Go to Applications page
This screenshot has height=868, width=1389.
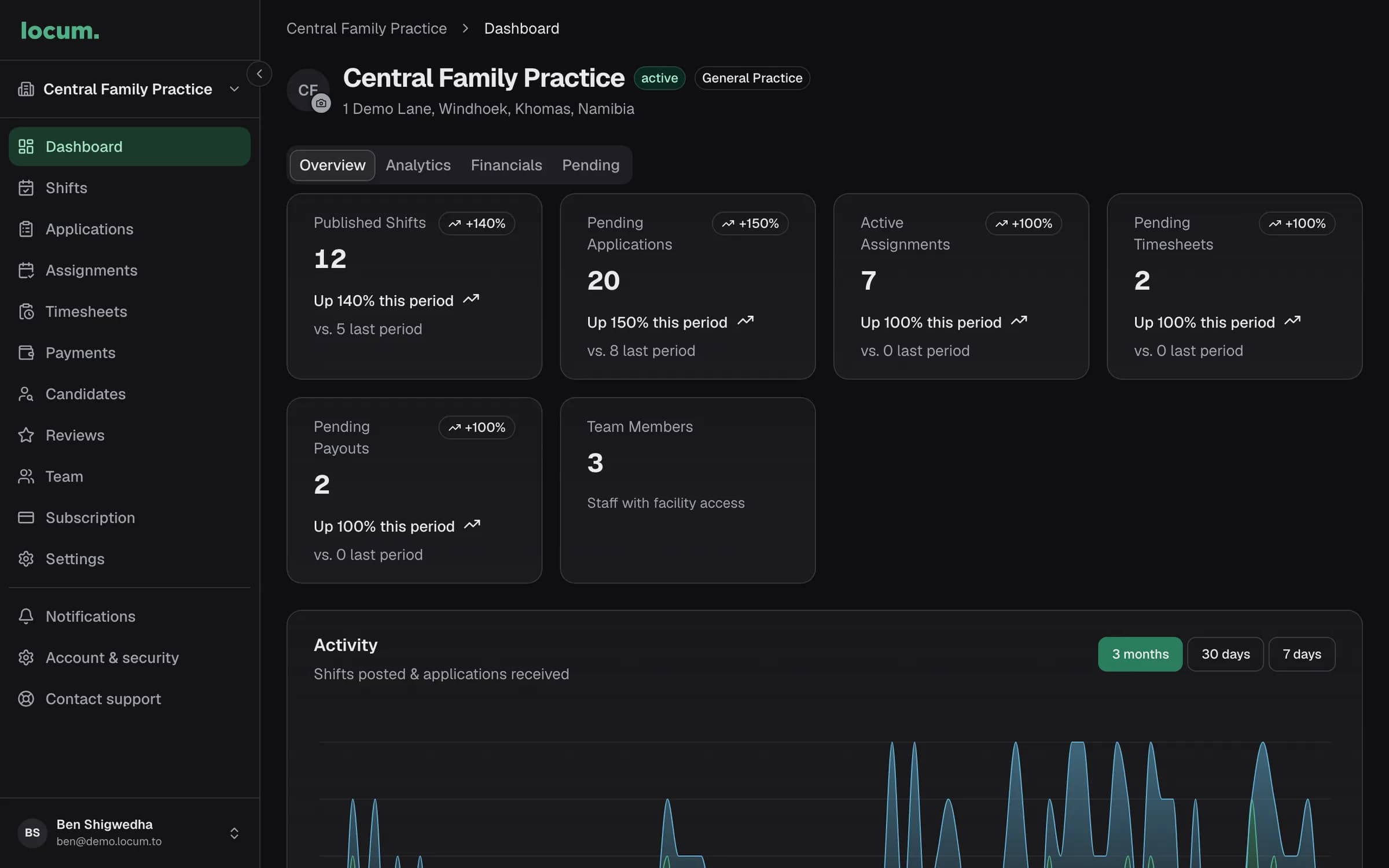click(x=130, y=229)
